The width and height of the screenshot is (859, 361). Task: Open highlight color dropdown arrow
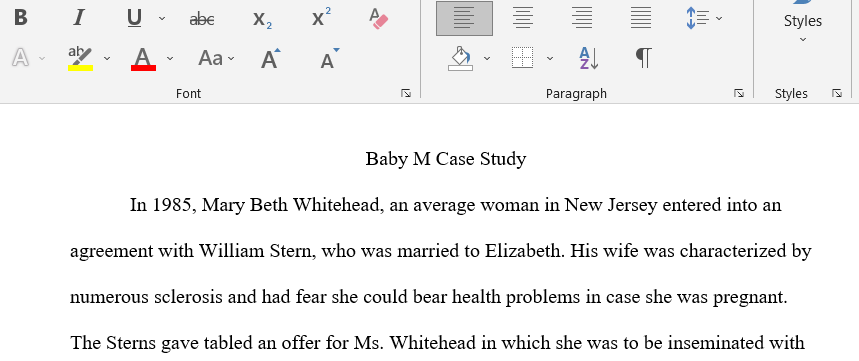pyautogui.click(x=107, y=58)
